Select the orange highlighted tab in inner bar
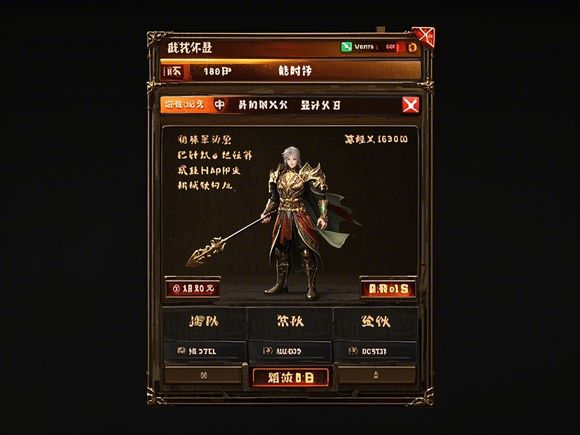Image resolution: width=580 pixels, height=435 pixels. [x=184, y=105]
